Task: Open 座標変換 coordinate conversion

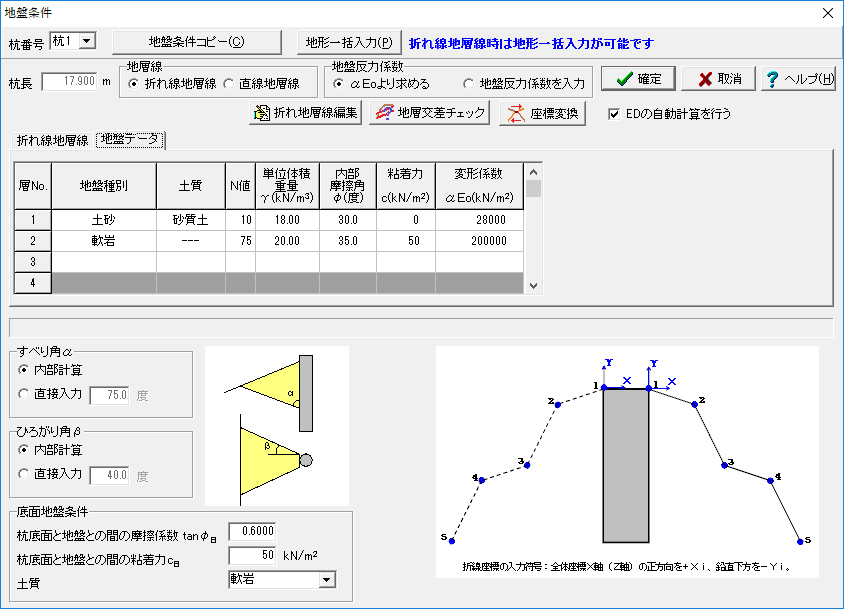Action: pyautogui.click(x=543, y=113)
